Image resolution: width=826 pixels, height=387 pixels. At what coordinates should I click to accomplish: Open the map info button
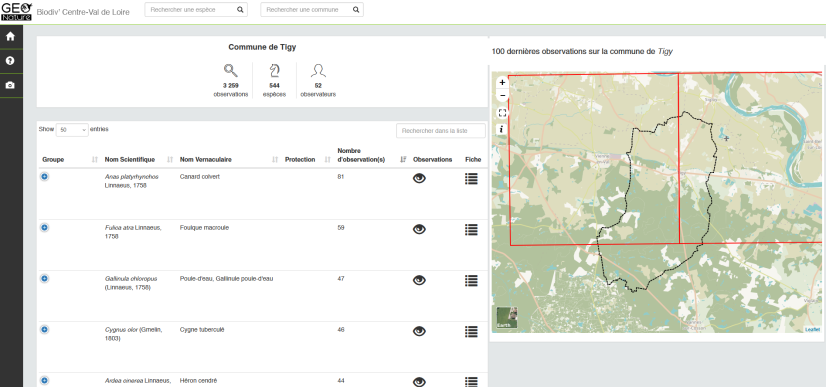(x=502, y=129)
